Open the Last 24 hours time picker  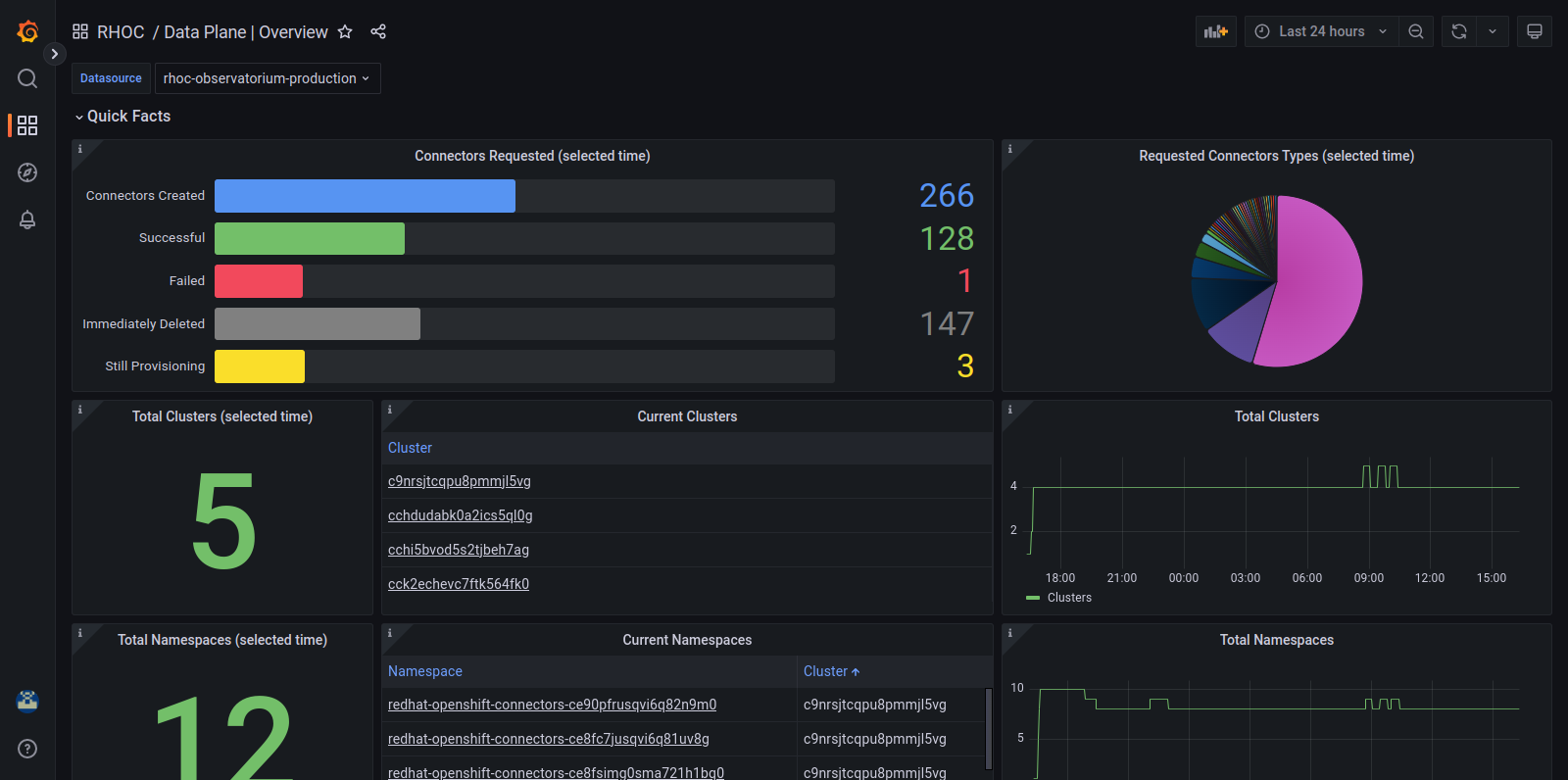pos(1321,31)
